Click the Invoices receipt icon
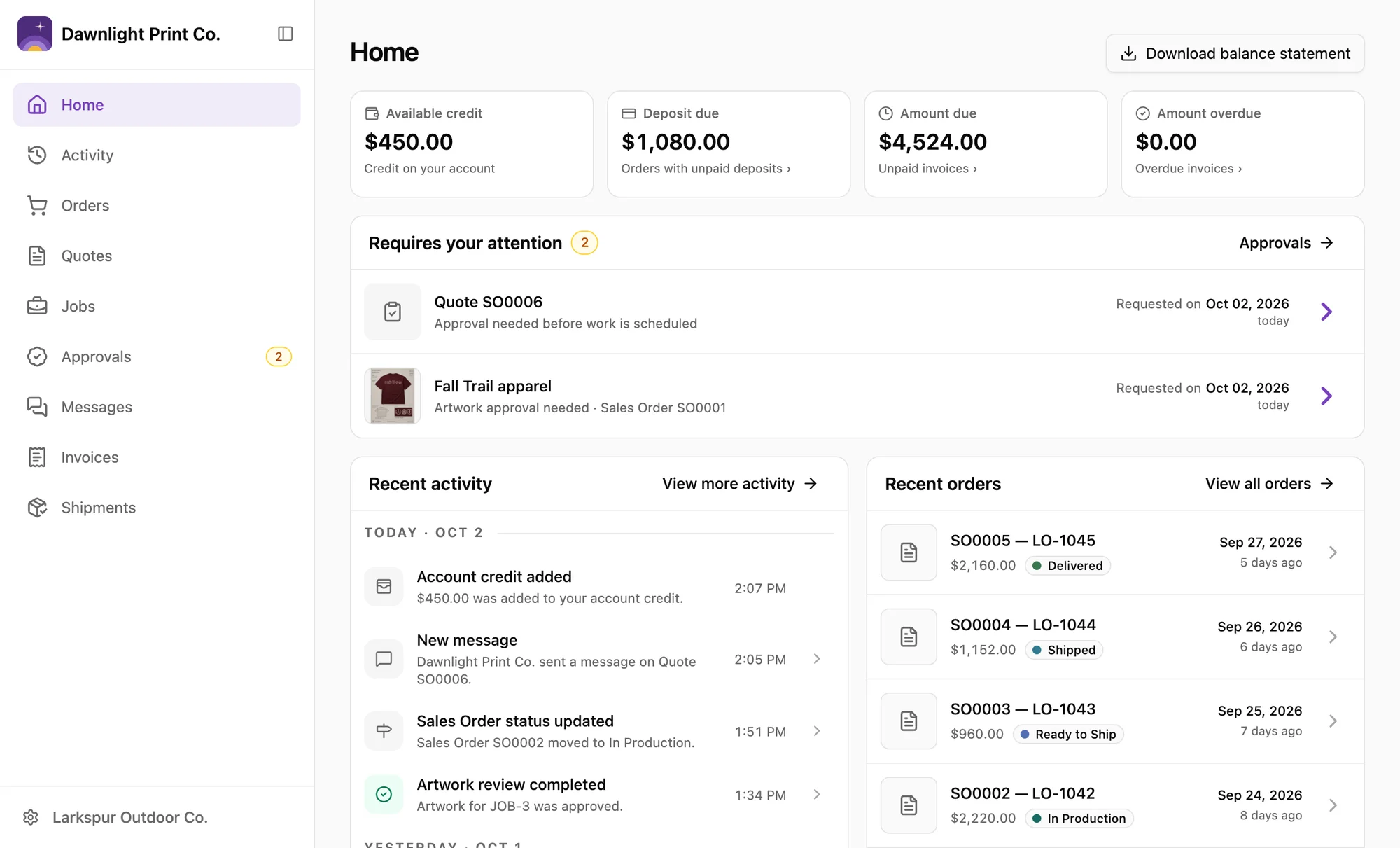Screen dimensions: 1400x848 coord(37,457)
